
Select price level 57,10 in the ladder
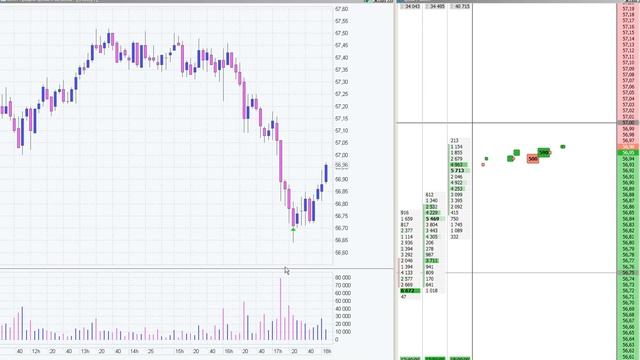tap(628, 63)
